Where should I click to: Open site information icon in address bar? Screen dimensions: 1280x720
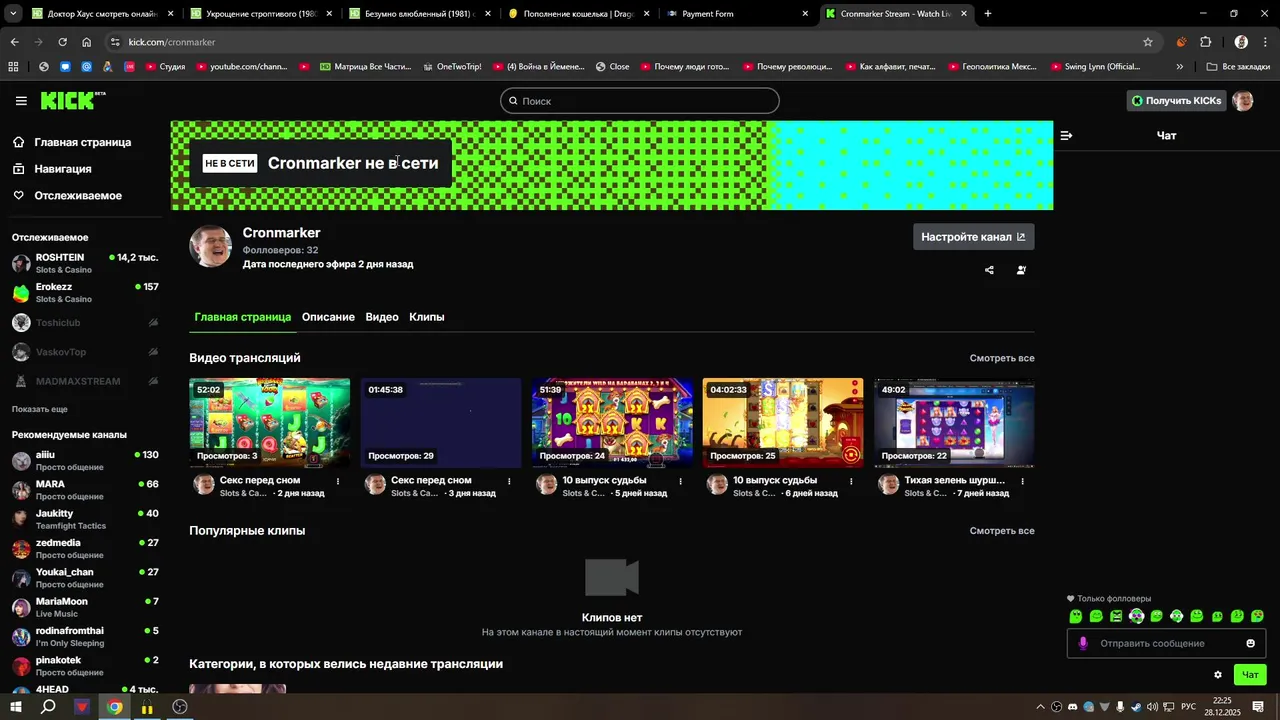click(x=116, y=42)
